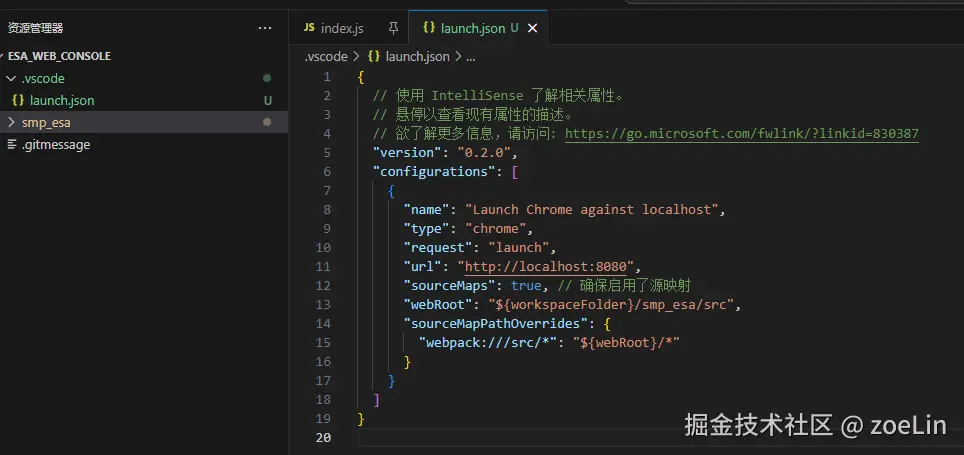Click the "launch" request value

coord(518,248)
